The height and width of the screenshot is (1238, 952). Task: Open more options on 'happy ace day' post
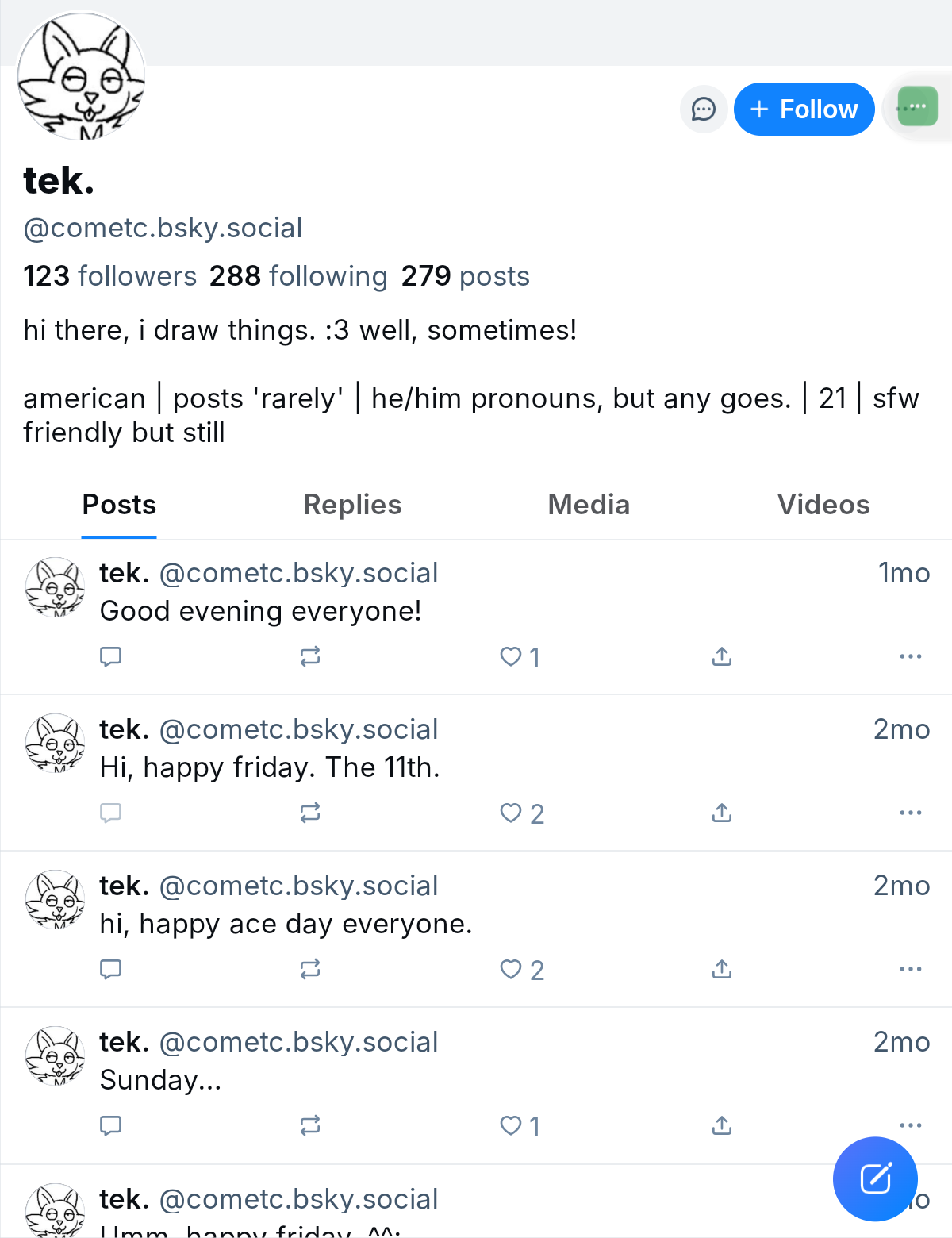pos(910,969)
